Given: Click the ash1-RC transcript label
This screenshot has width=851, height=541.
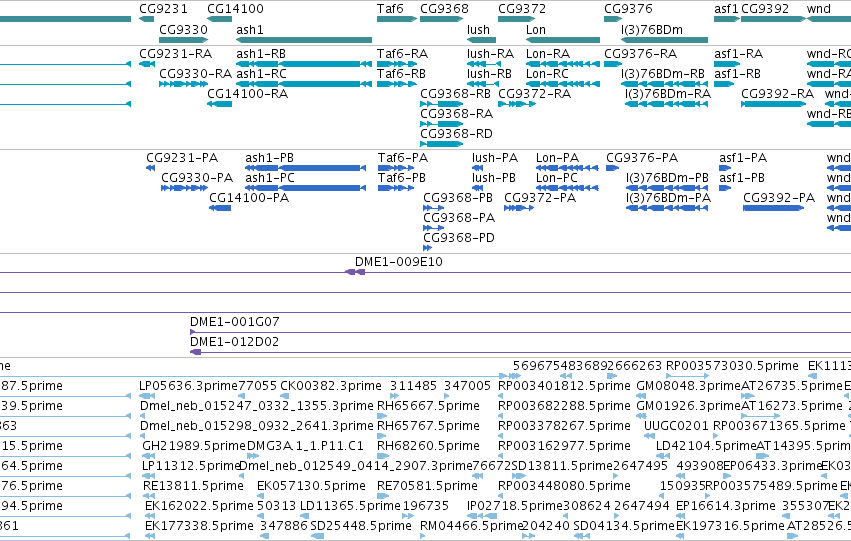Looking at the screenshot, I should pyautogui.click(x=261, y=74).
